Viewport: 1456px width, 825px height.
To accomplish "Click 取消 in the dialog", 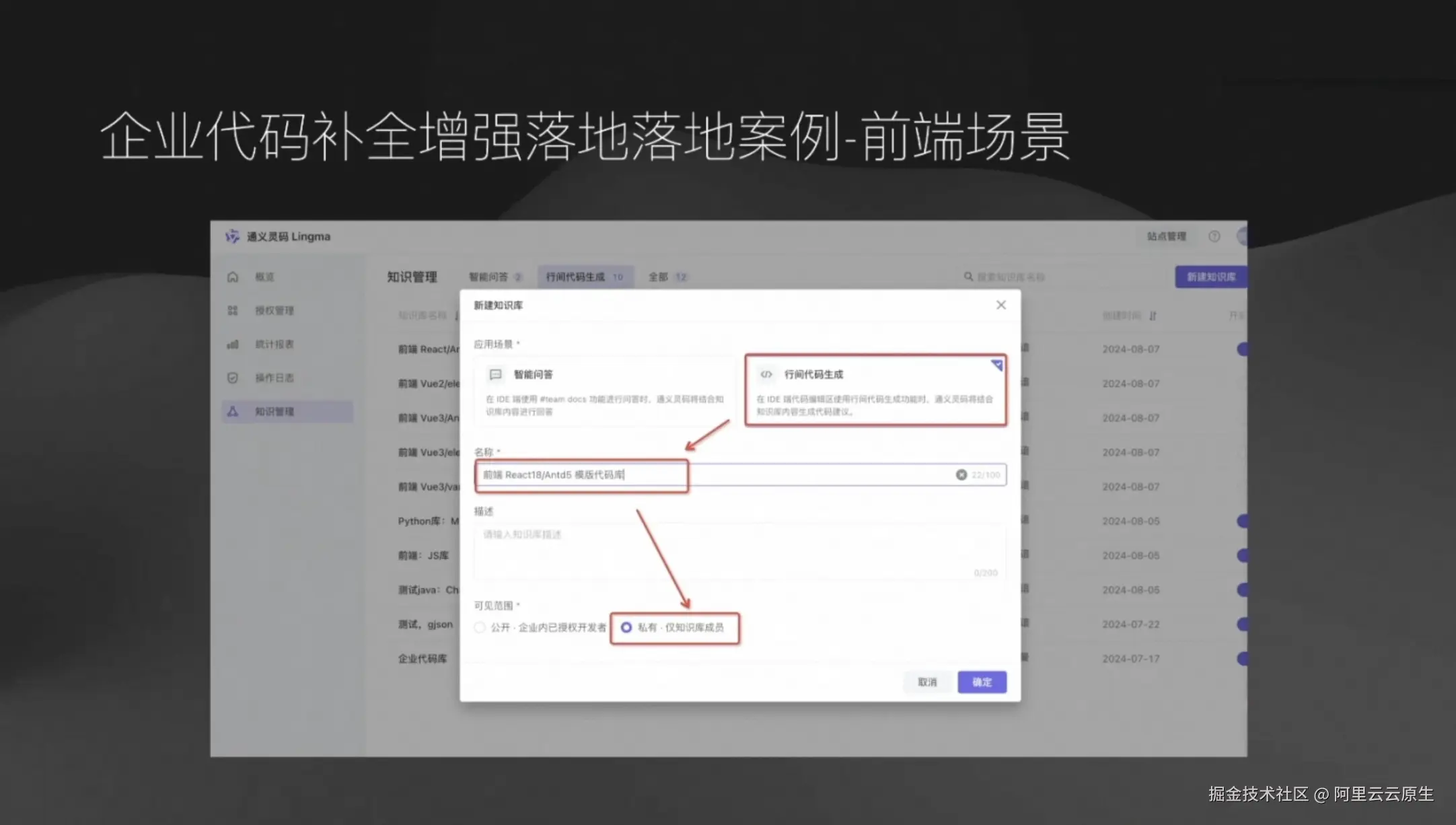I will [928, 682].
